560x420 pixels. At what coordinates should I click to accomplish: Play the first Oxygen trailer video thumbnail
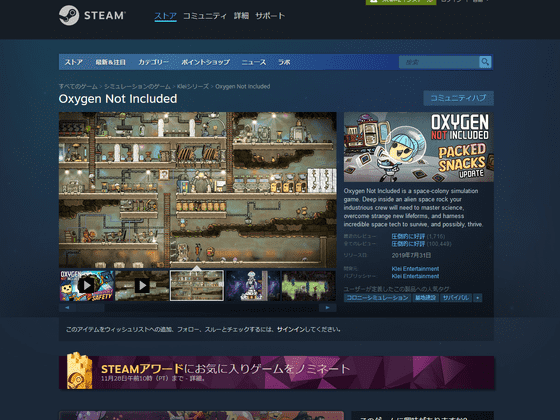point(86,285)
